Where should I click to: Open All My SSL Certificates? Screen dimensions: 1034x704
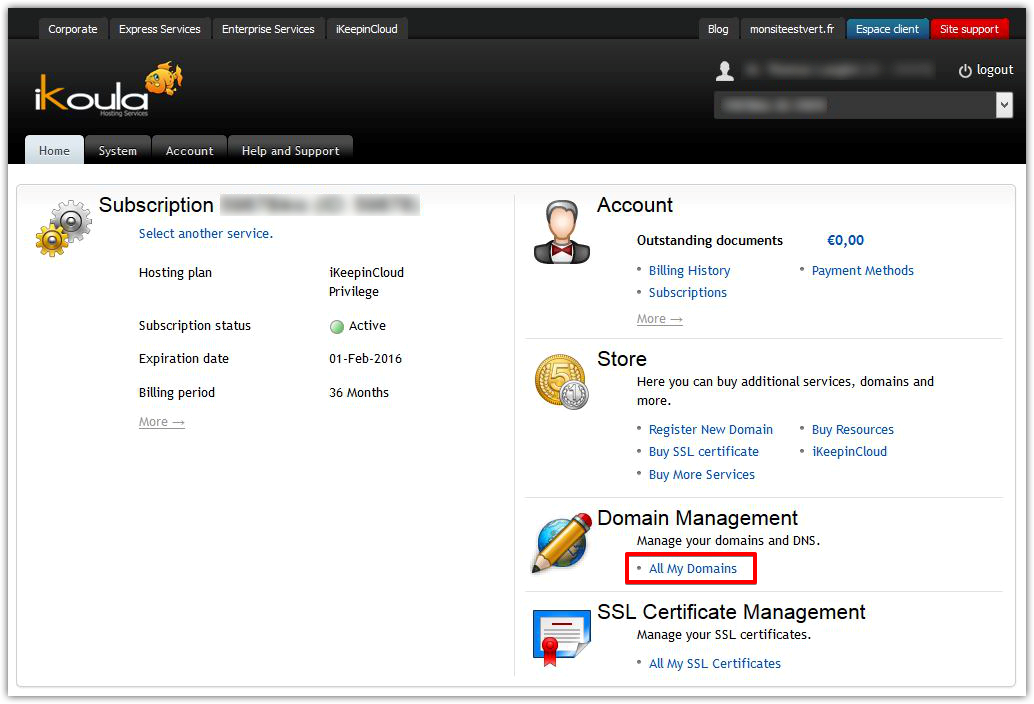pyautogui.click(x=714, y=664)
